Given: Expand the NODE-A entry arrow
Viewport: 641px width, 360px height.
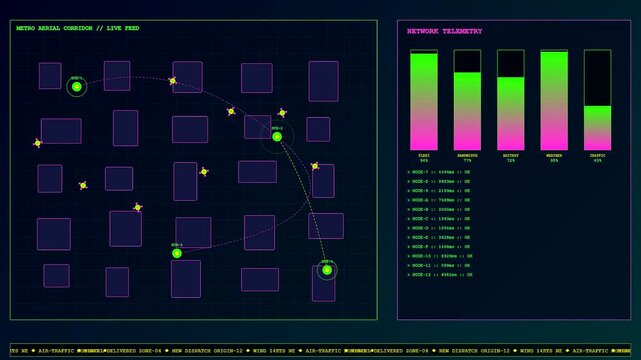Looking at the screenshot, I should pos(408,200).
